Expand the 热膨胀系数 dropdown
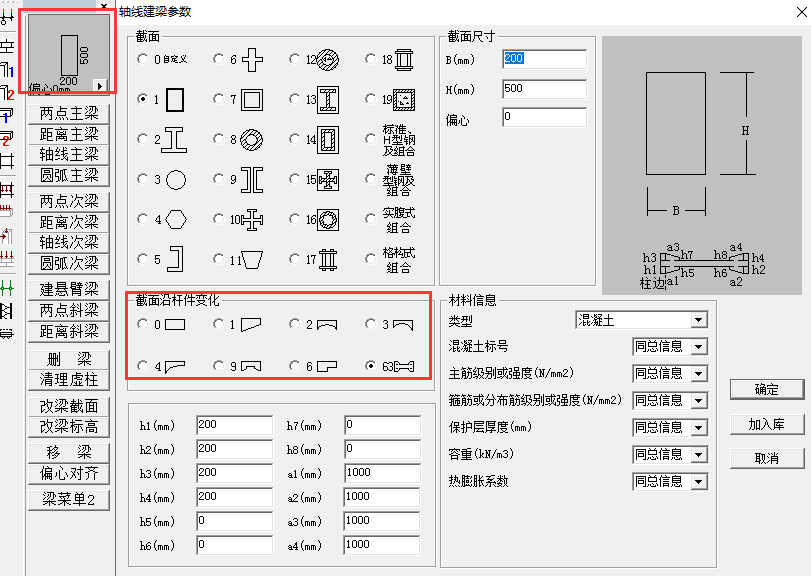Viewport: 811px width, 576px height. point(699,481)
